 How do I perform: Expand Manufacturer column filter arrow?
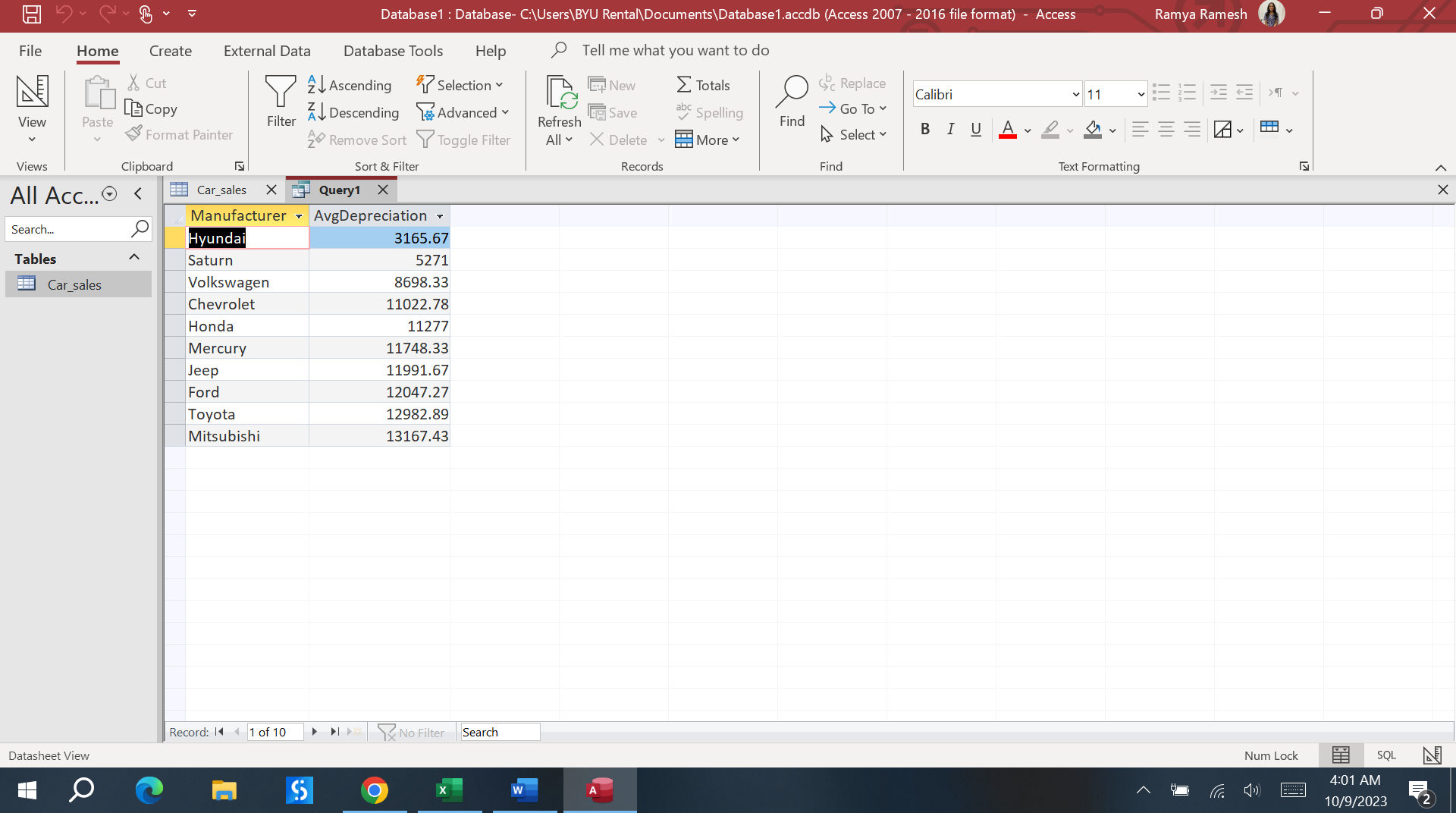299,217
